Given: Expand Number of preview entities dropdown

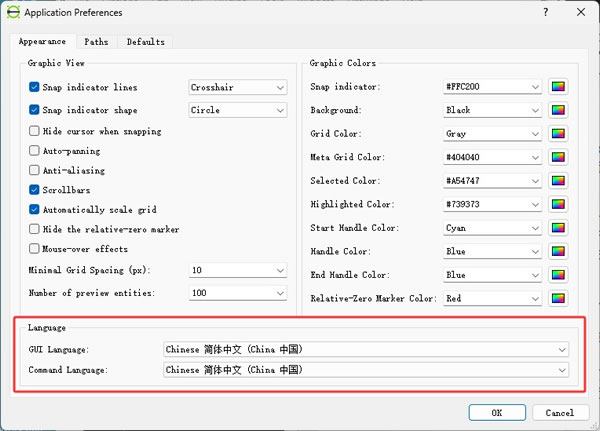Looking at the screenshot, I should tap(238, 293).
